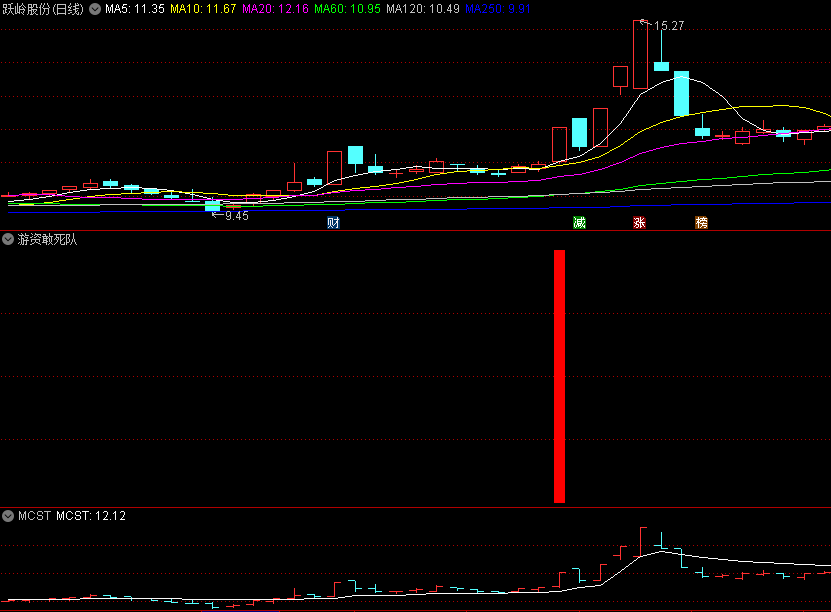831x612 pixels.
Task: Click the 游资敢死队 indicator name
Action: pyautogui.click(x=47, y=240)
